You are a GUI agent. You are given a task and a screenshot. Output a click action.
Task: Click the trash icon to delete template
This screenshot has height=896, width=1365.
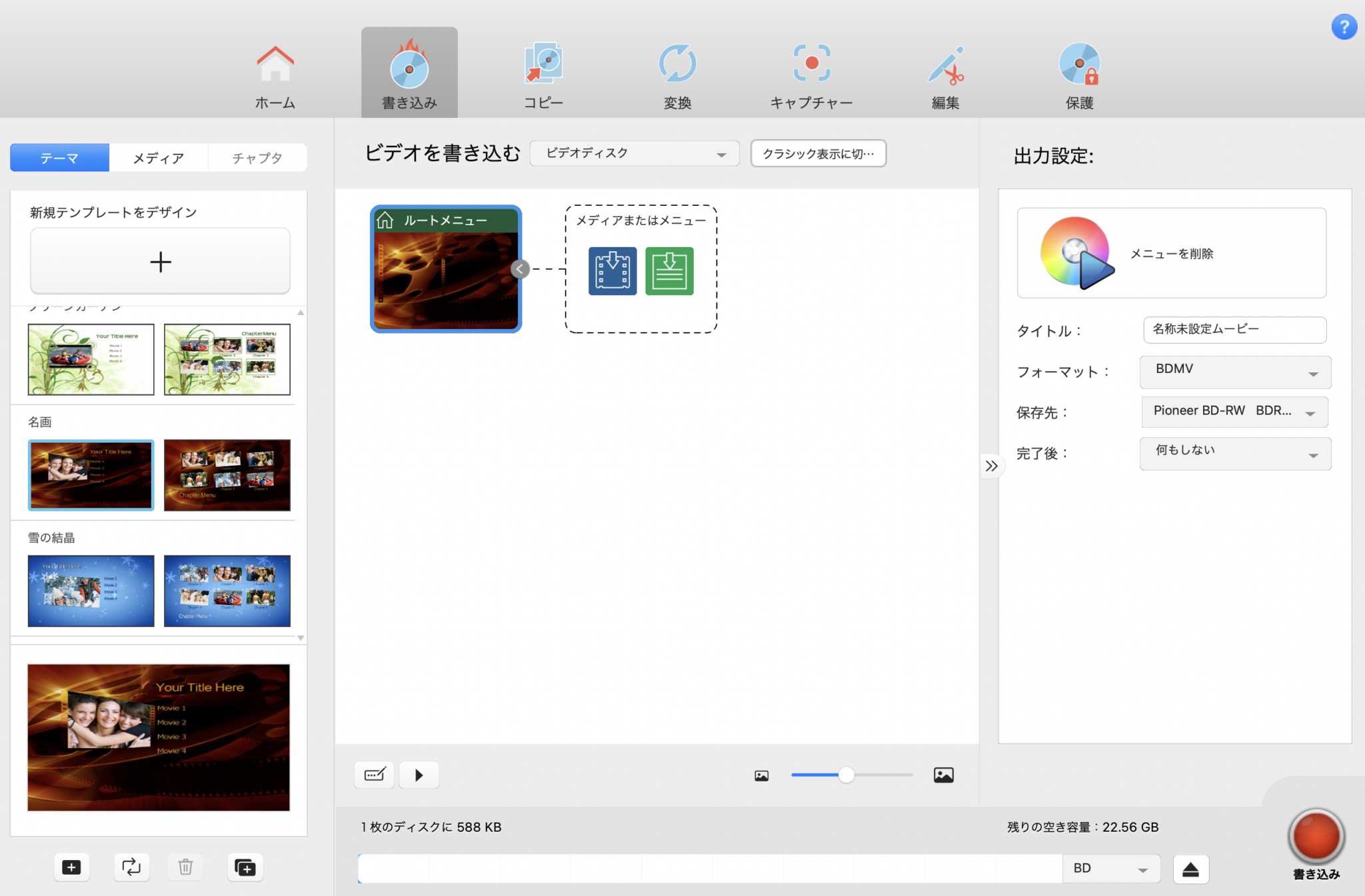[x=185, y=867]
